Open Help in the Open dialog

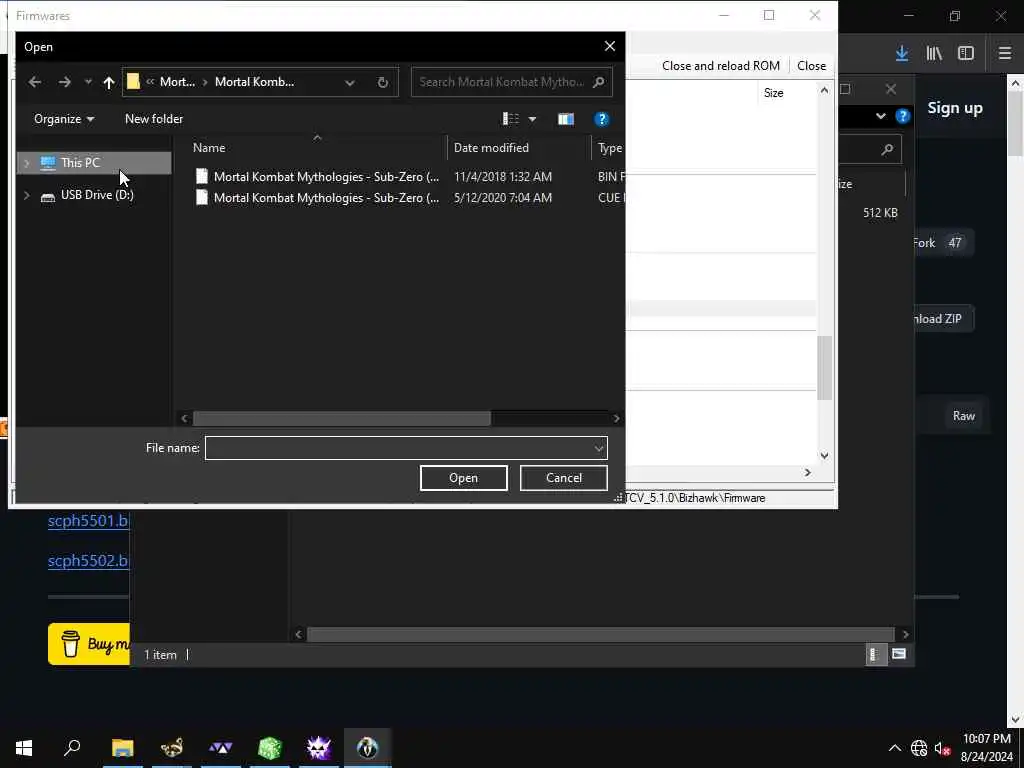(x=601, y=119)
